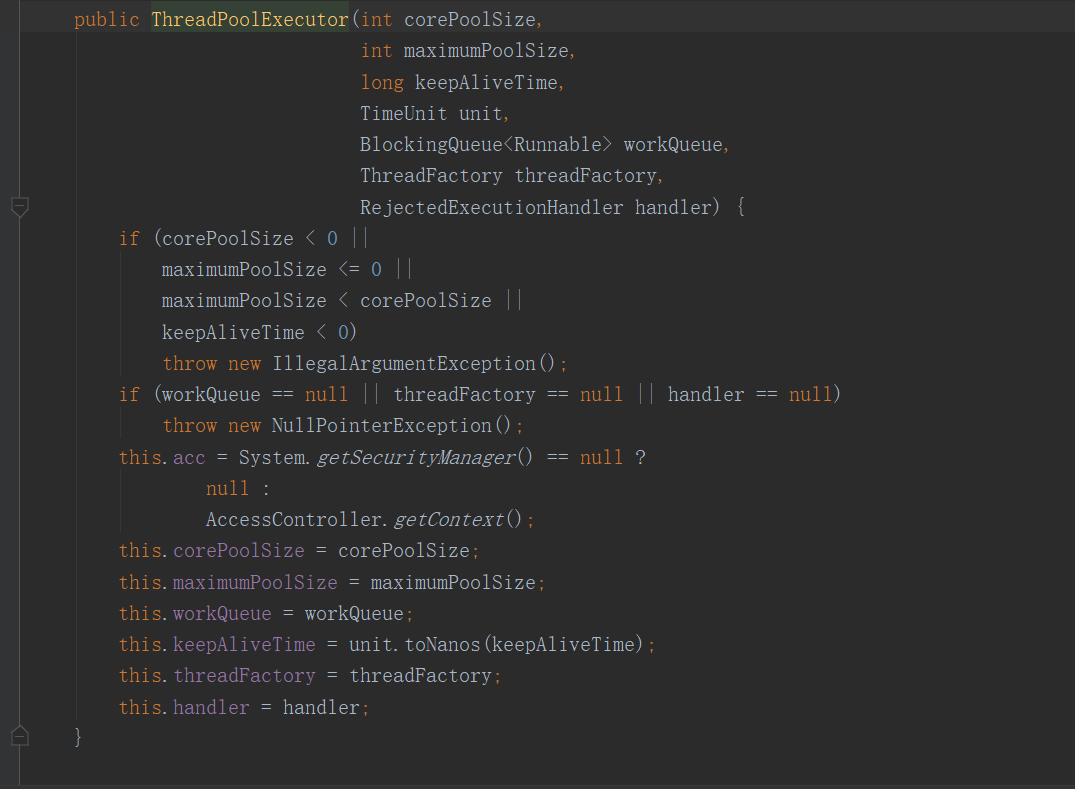
Task: Click NullPointerException in throw statement
Action: pos(382,426)
